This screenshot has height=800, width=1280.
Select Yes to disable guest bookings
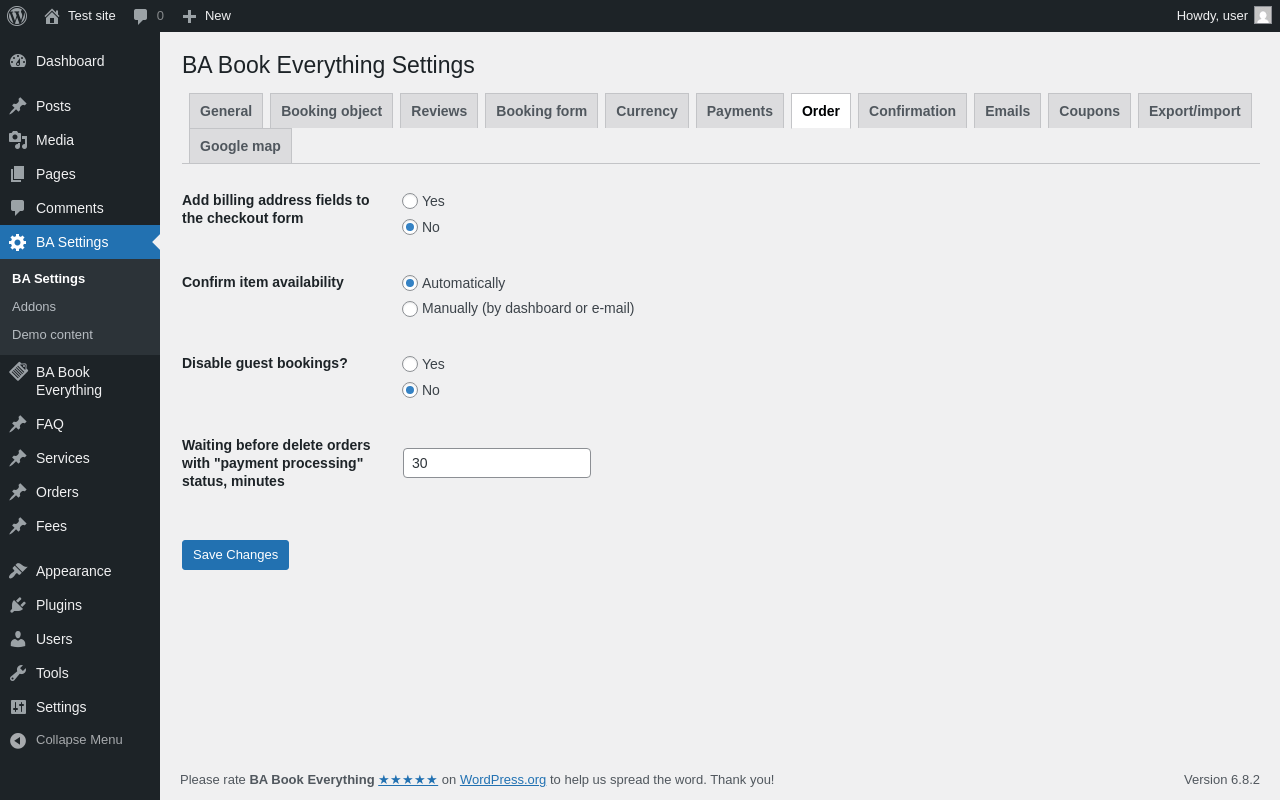[410, 364]
